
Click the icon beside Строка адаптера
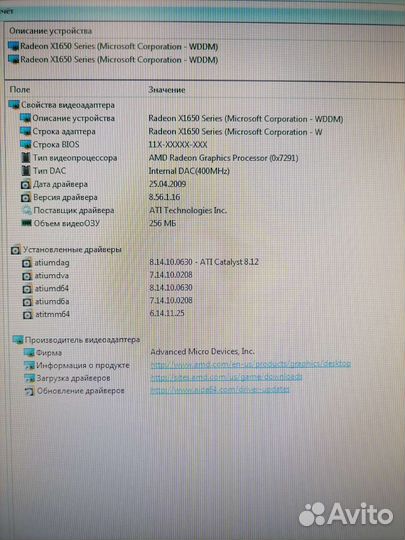click(x=25, y=131)
